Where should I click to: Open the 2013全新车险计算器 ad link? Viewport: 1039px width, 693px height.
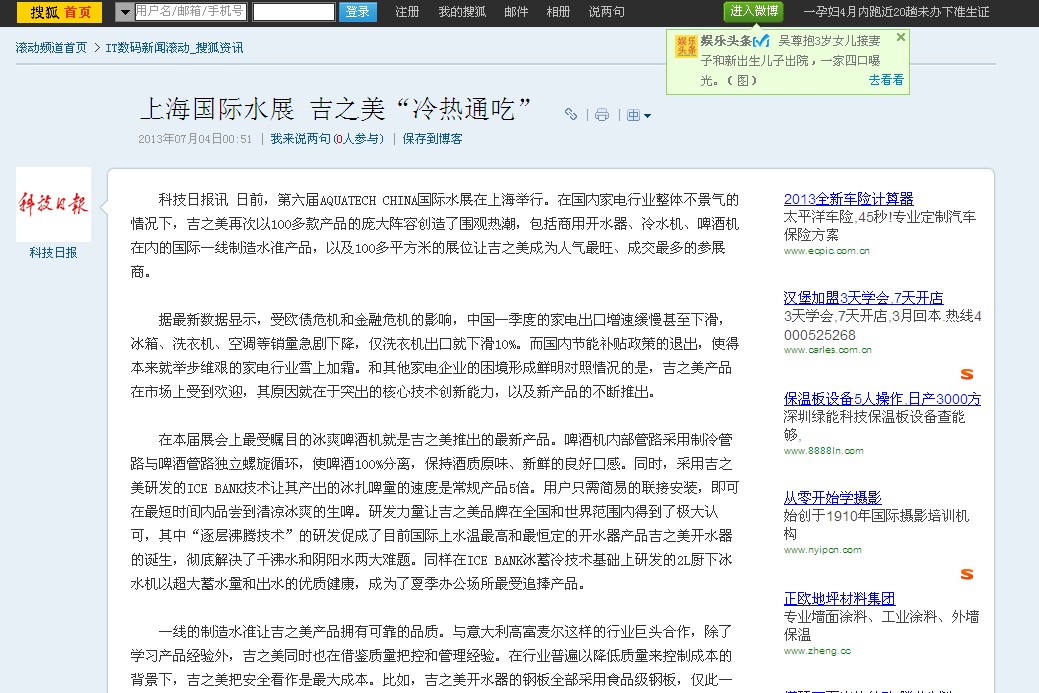(x=848, y=198)
